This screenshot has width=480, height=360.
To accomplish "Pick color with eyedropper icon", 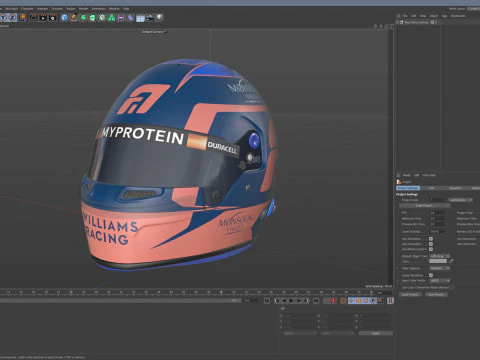I will click(451, 261).
